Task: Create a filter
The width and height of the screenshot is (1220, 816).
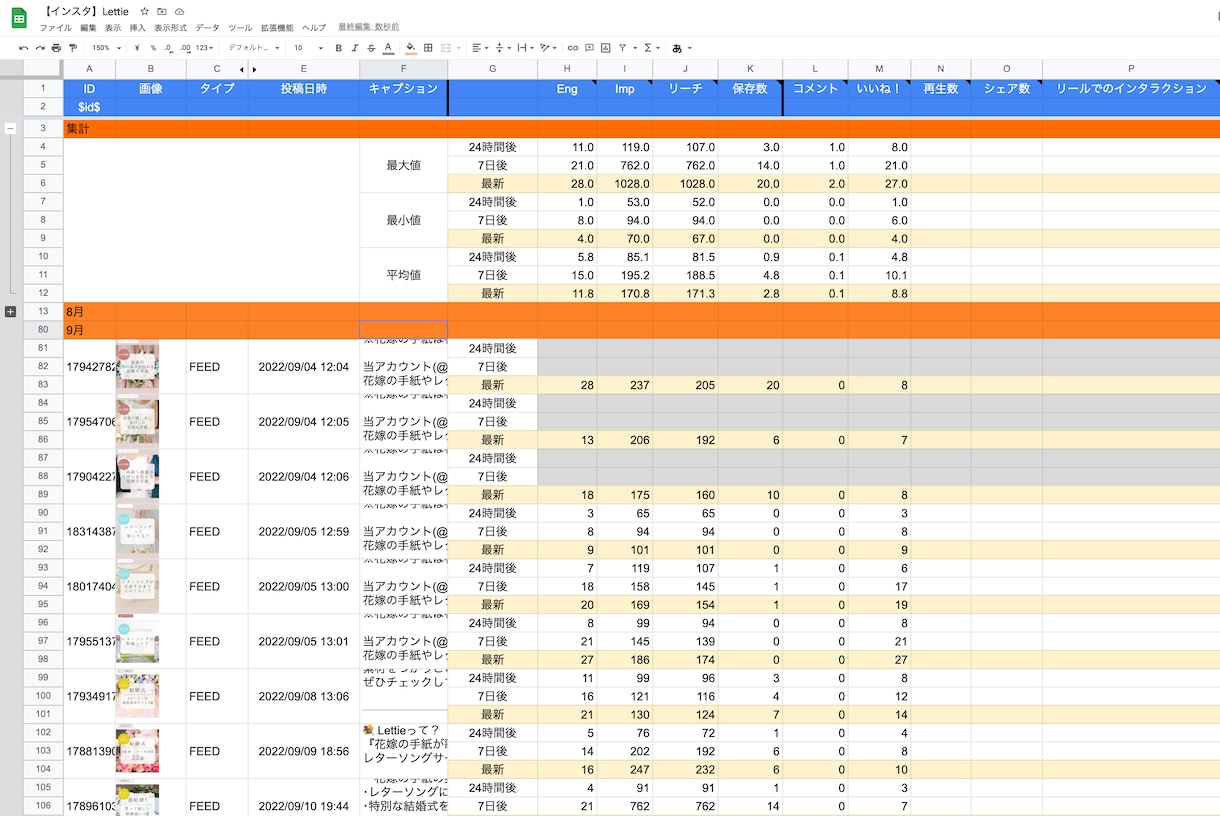Action: [622, 47]
